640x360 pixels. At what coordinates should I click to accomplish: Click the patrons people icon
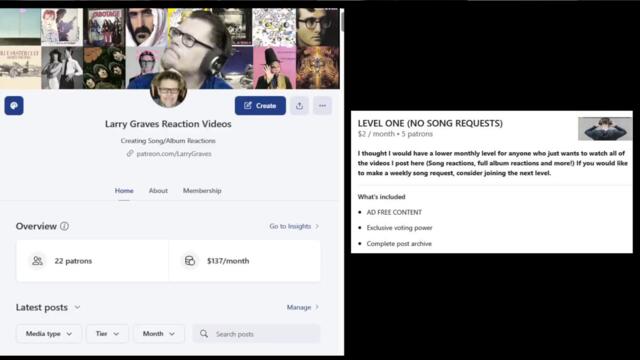click(37, 261)
